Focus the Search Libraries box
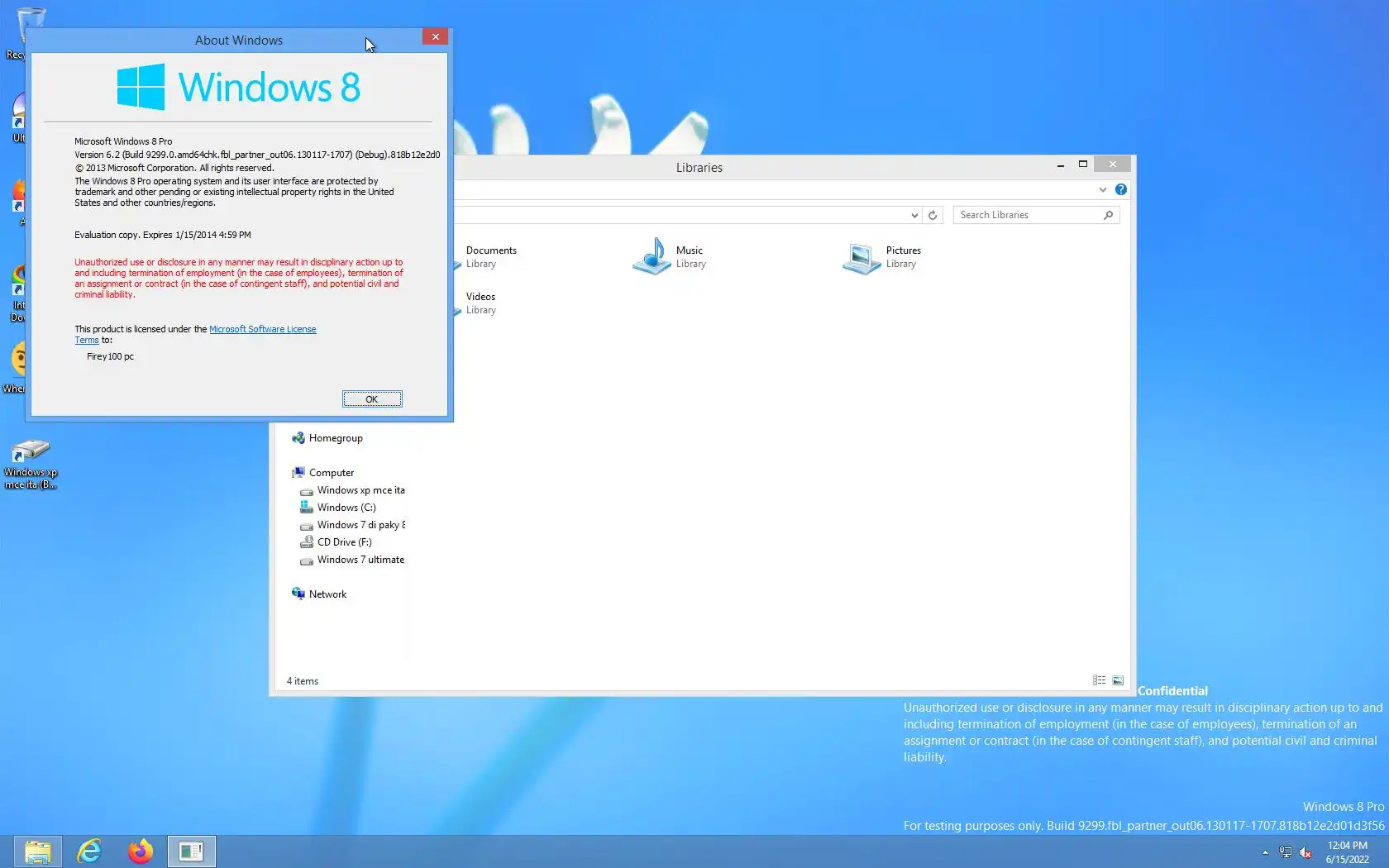1389x868 pixels. pos(1035,215)
